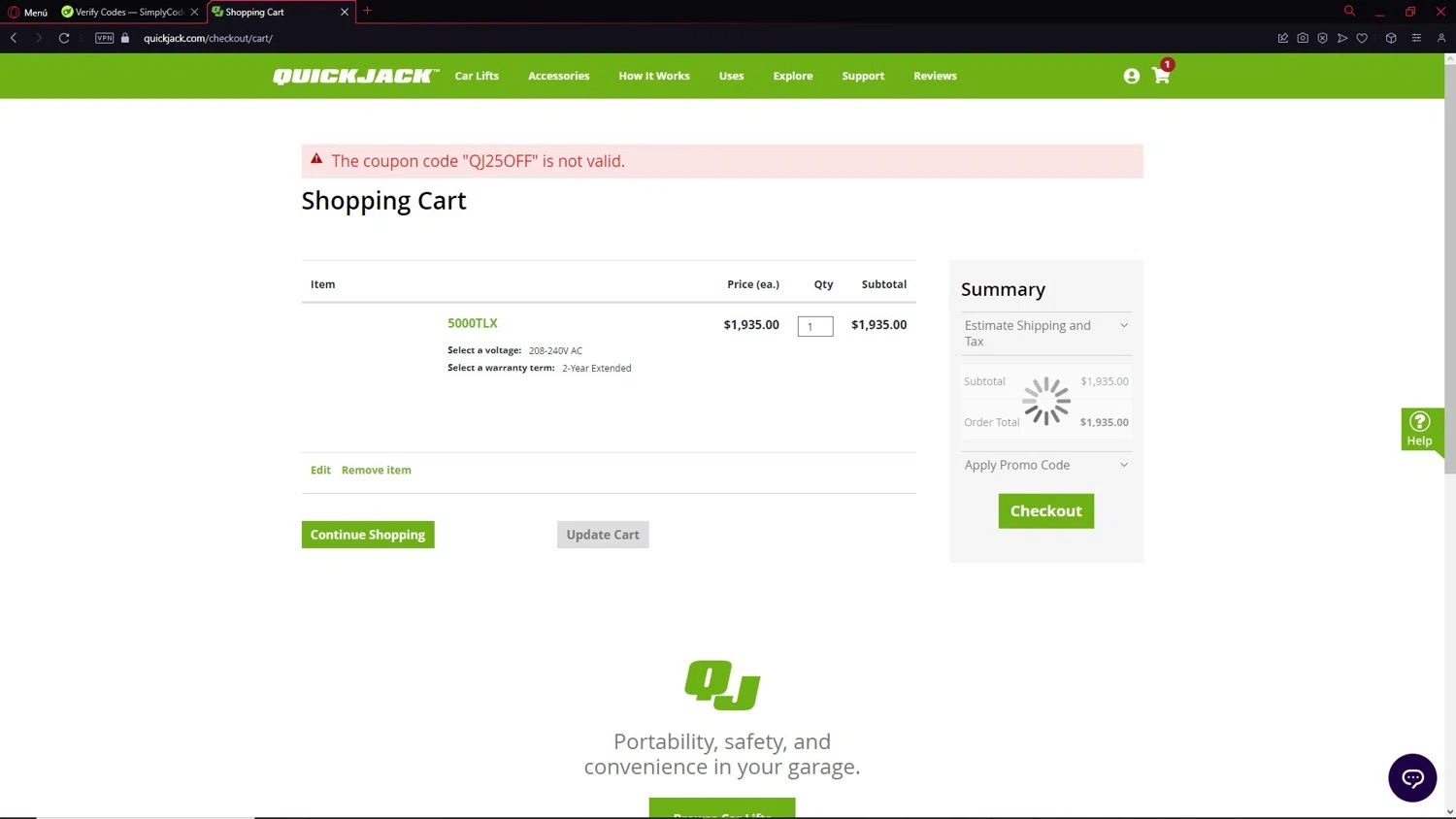Image resolution: width=1456 pixels, height=819 pixels.
Task: Click the $1,935.00 Price (ea.) value
Action: point(751,325)
